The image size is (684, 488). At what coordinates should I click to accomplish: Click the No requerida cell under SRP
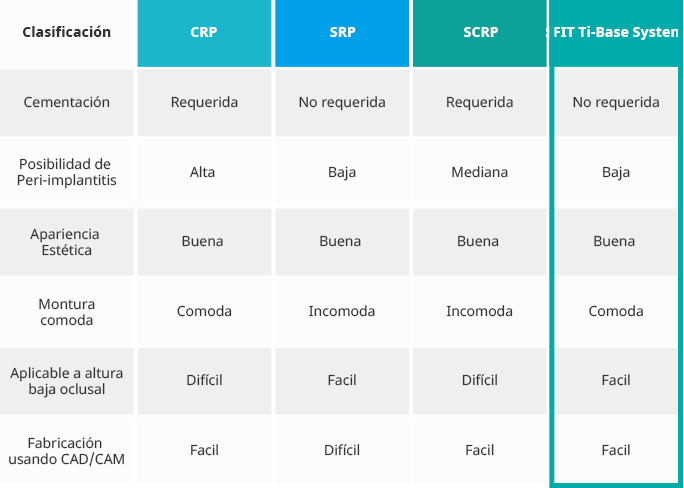[x=342, y=102]
